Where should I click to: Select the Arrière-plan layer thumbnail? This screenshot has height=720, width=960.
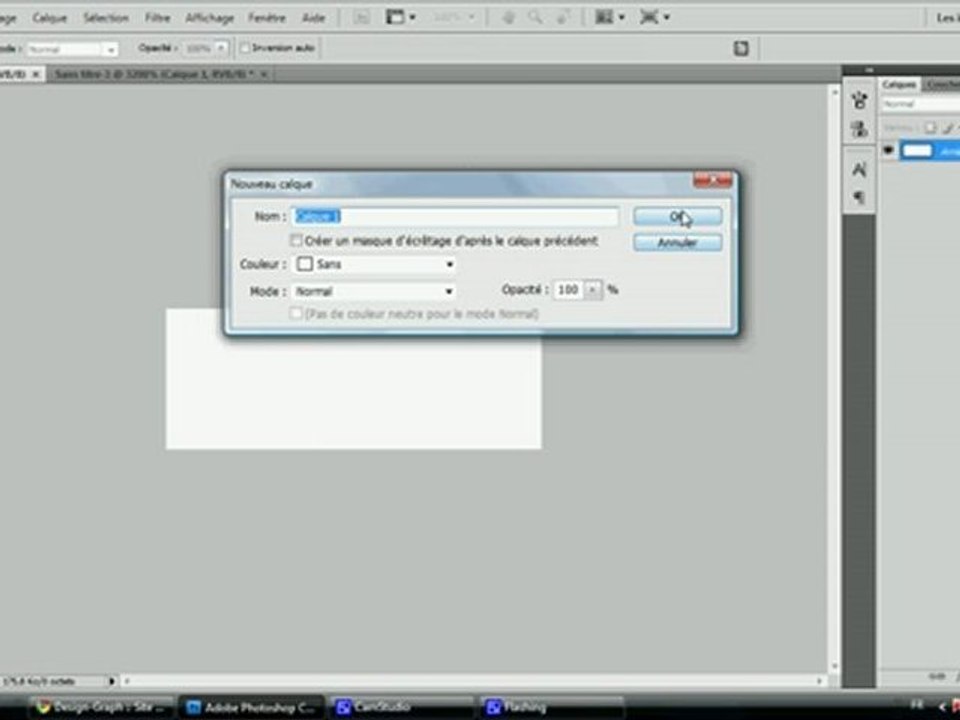pos(917,151)
